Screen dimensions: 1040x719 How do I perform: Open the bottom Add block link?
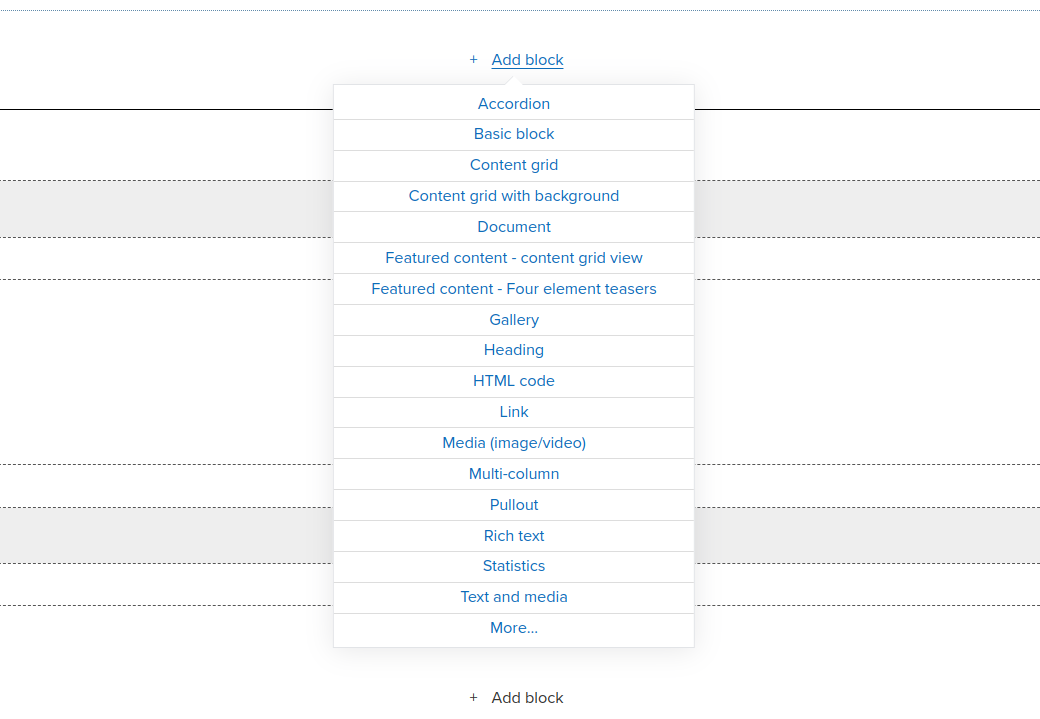coord(527,697)
